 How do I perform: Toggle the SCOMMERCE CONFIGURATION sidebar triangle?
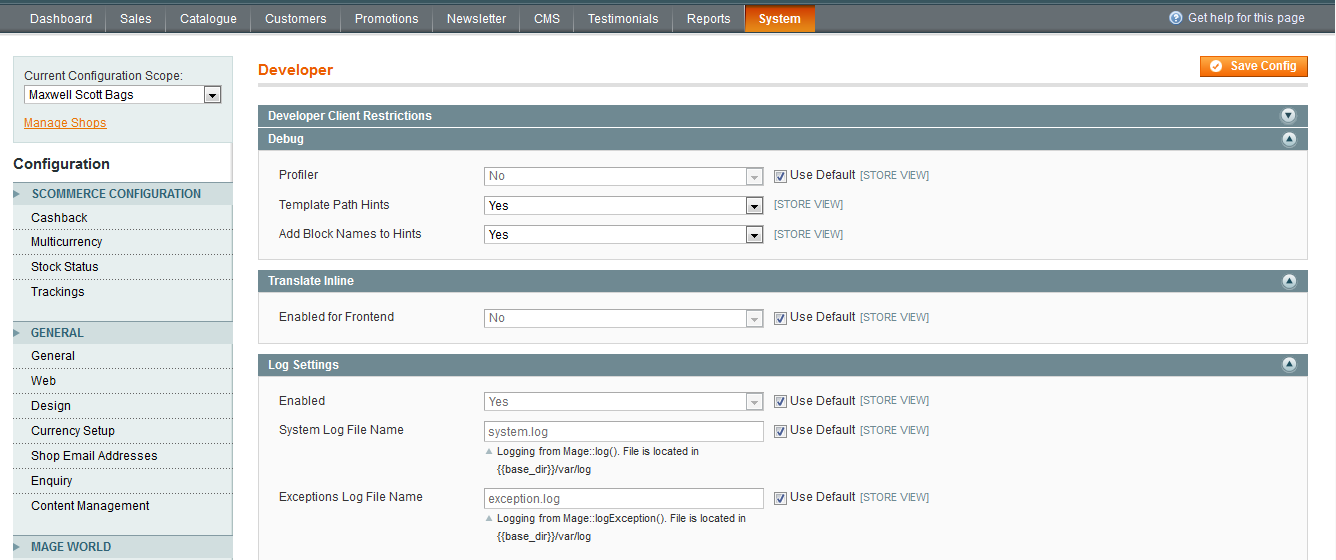18,194
